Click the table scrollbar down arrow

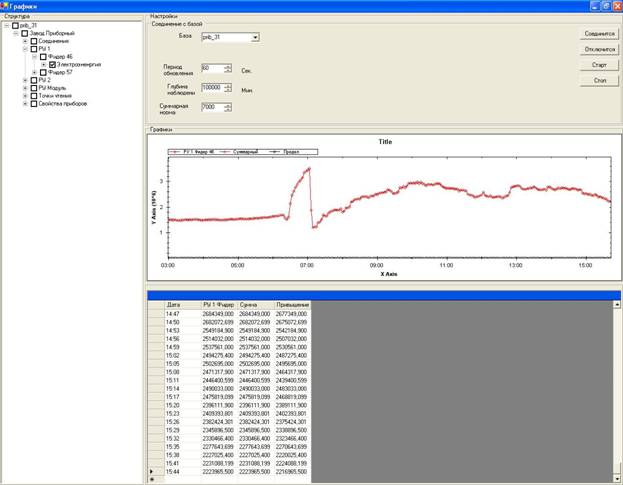click(x=617, y=479)
